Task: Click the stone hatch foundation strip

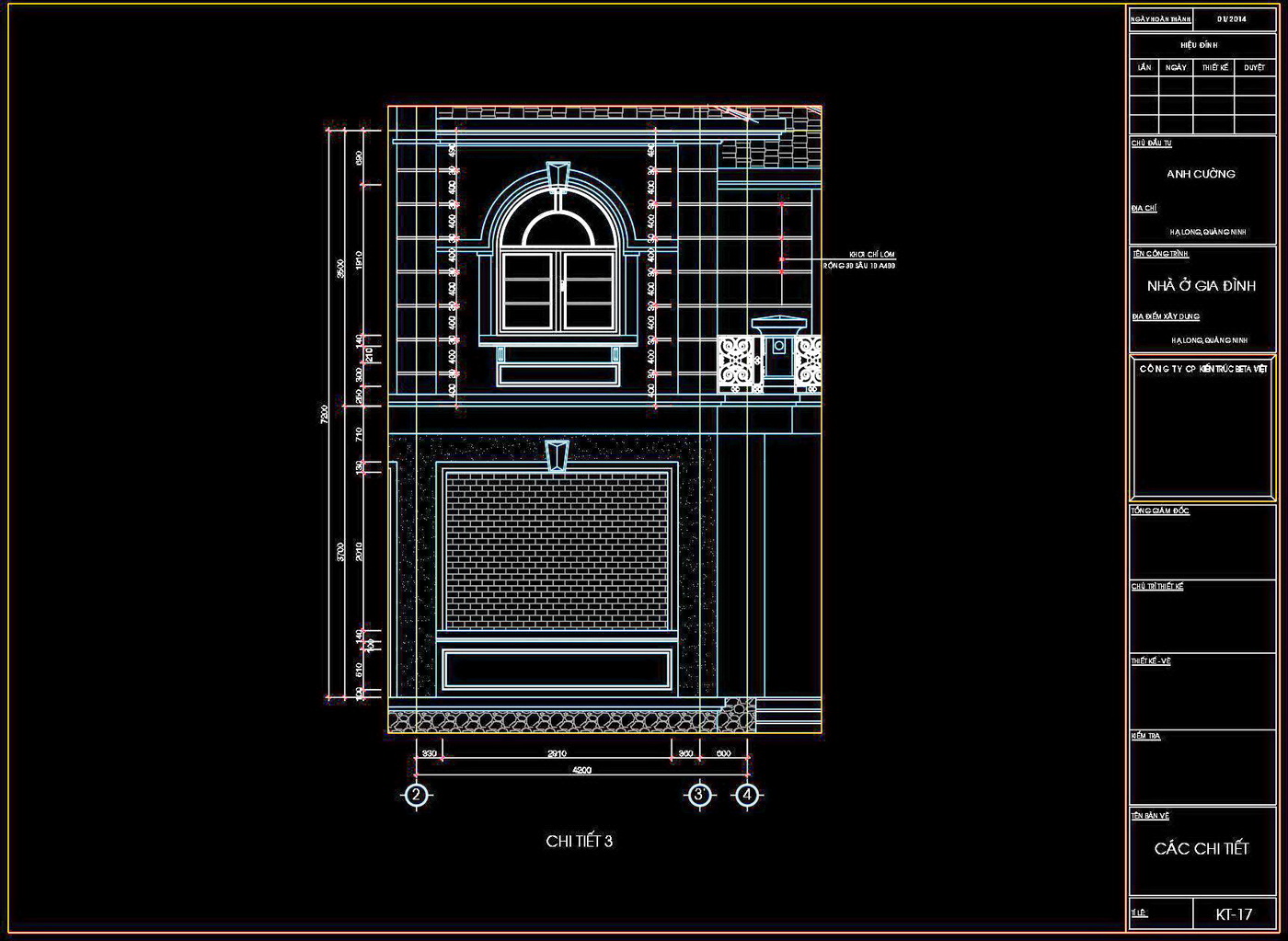Action: coord(557,722)
